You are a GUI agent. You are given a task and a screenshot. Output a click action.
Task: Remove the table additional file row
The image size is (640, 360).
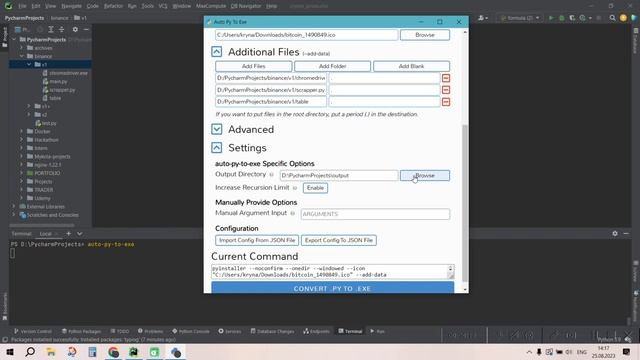click(x=446, y=102)
